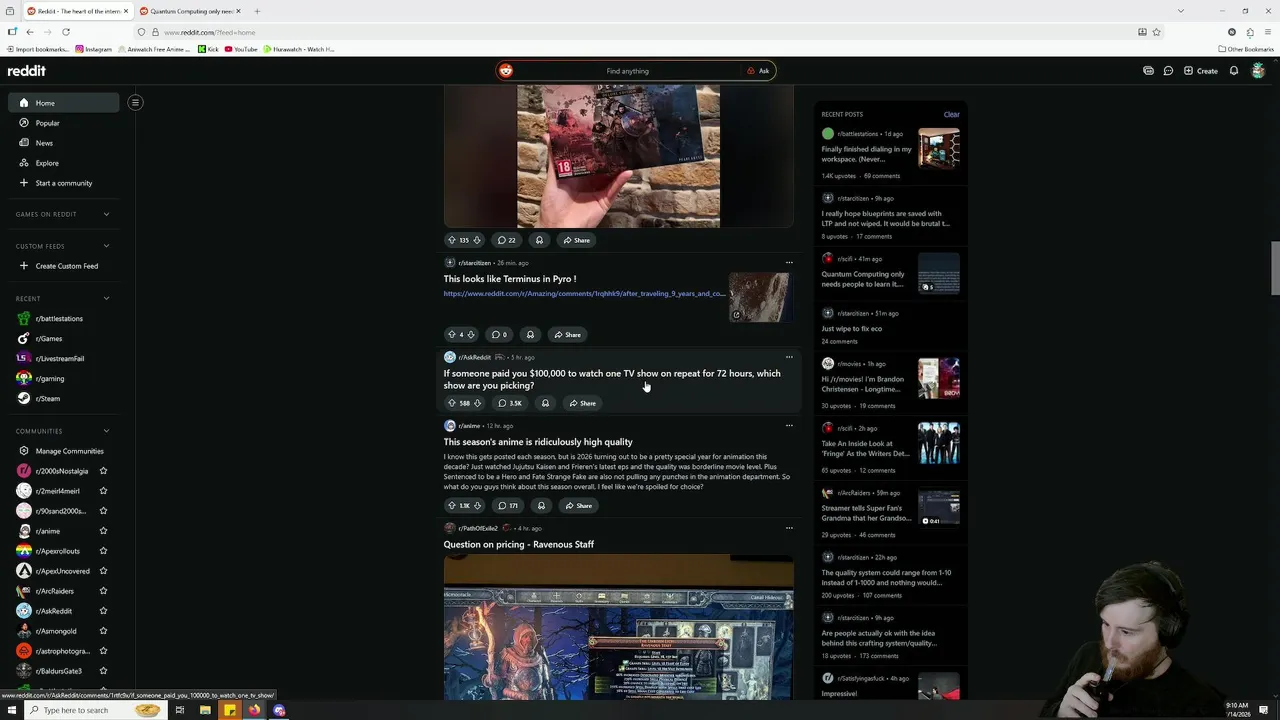Upvote the AskReddit $100,000 TV show post
This screenshot has height=720, width=1280.
pyautogui.click(x=451, y=403)
